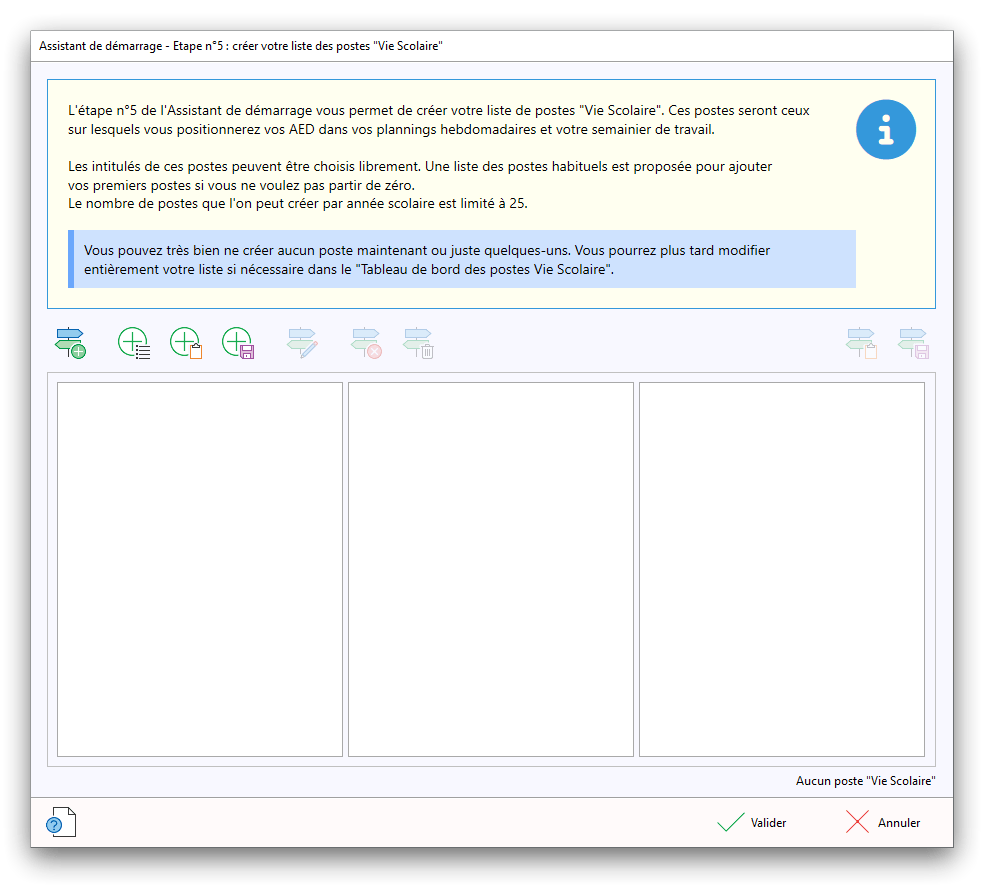Image resolution: width=984 pixels, height=888 pixels.
Task: Click the add from saved file icon
Action: tap(238, 343)
